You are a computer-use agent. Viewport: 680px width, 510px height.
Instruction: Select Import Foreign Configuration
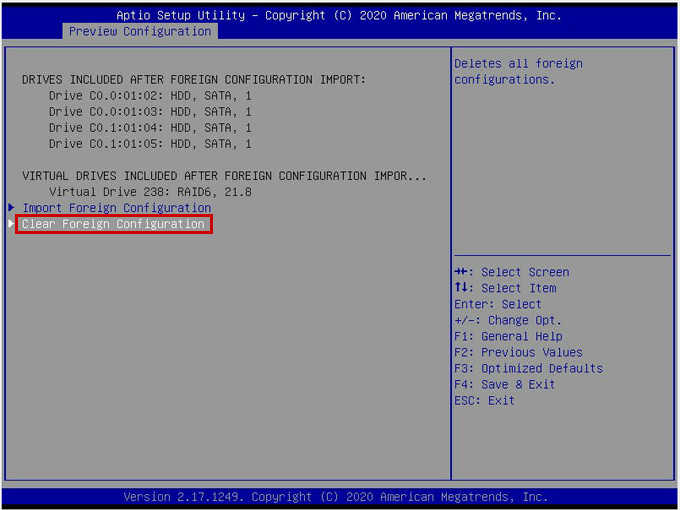click(116, 208)
